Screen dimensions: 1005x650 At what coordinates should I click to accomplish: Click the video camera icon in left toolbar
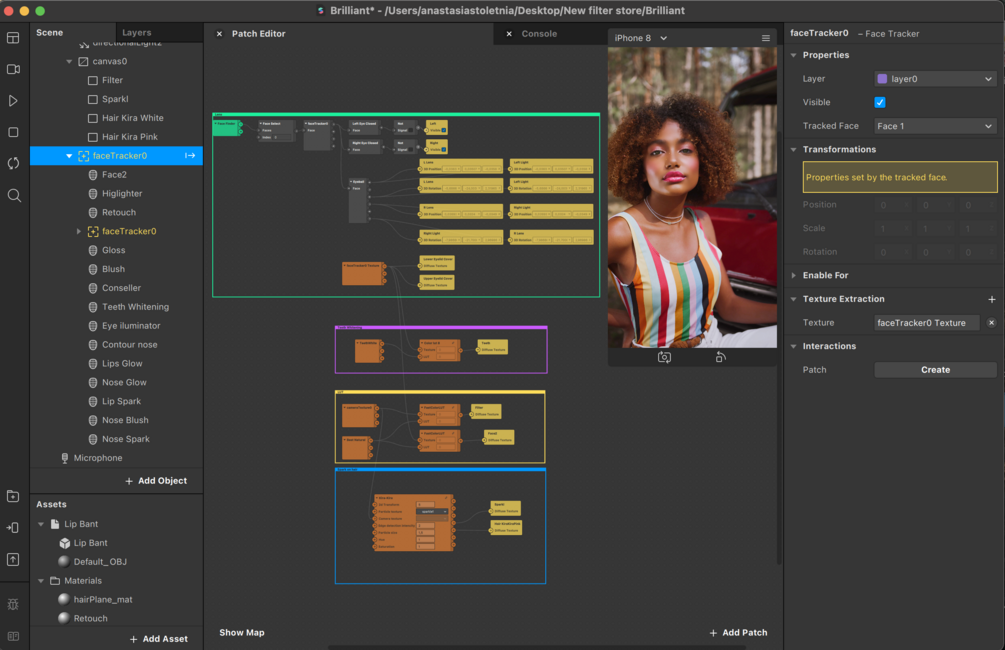13,69
